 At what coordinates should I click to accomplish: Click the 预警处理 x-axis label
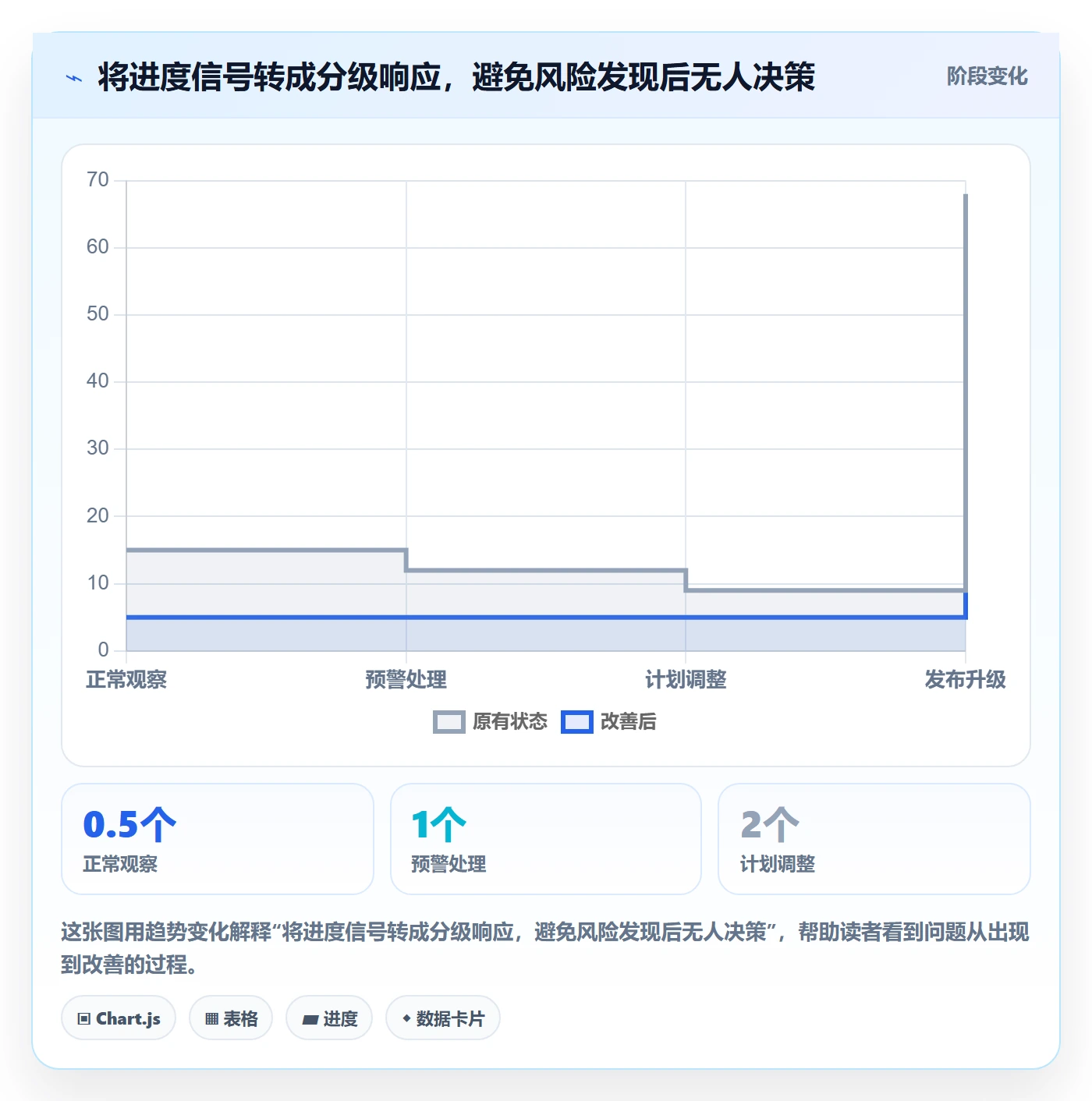(406, 680)
